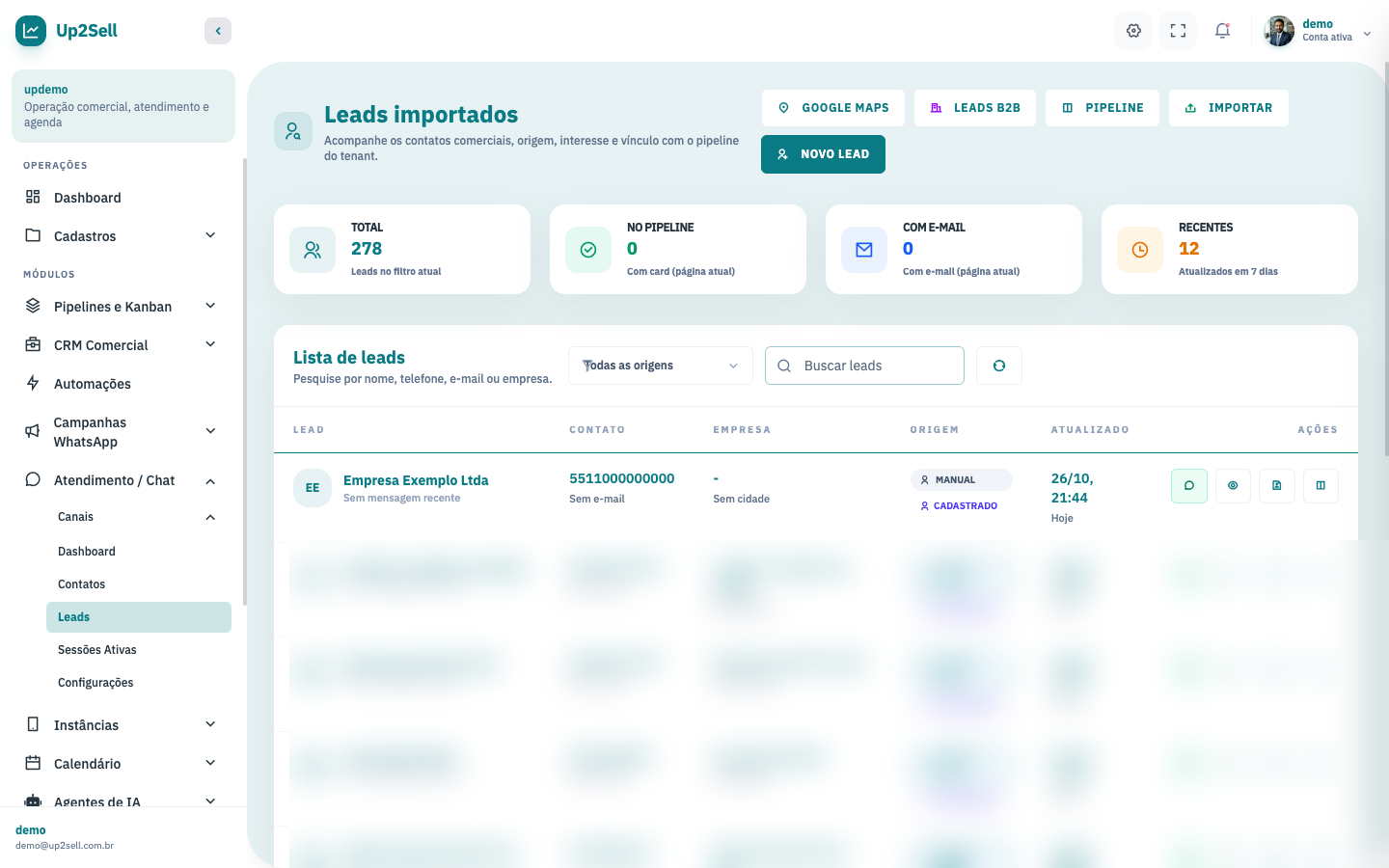Send Empresa Exemplo Ltda to pipeline icon

(1321, 485)
